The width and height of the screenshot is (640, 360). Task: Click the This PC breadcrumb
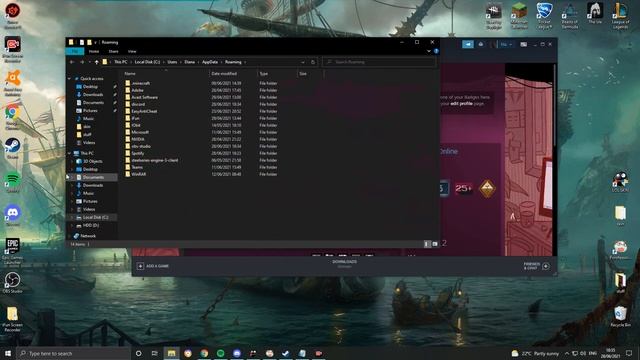120,62
